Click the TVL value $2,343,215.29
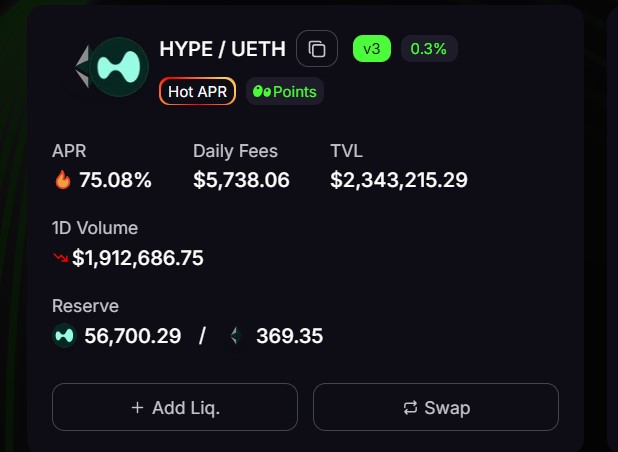 pyautogui.click(x=399, y=180)
